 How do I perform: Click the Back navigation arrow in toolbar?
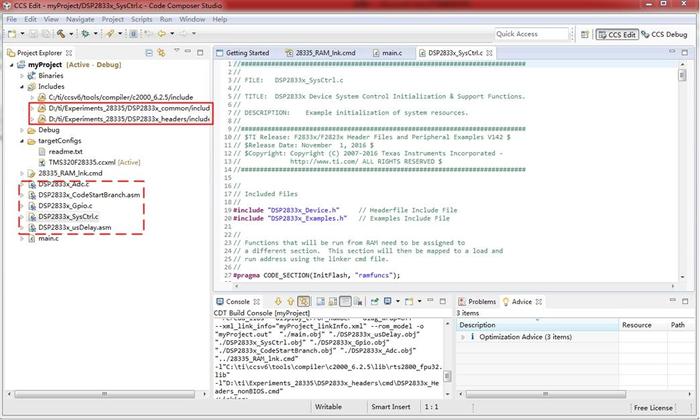pyautogui.click(x=160, y=34)
